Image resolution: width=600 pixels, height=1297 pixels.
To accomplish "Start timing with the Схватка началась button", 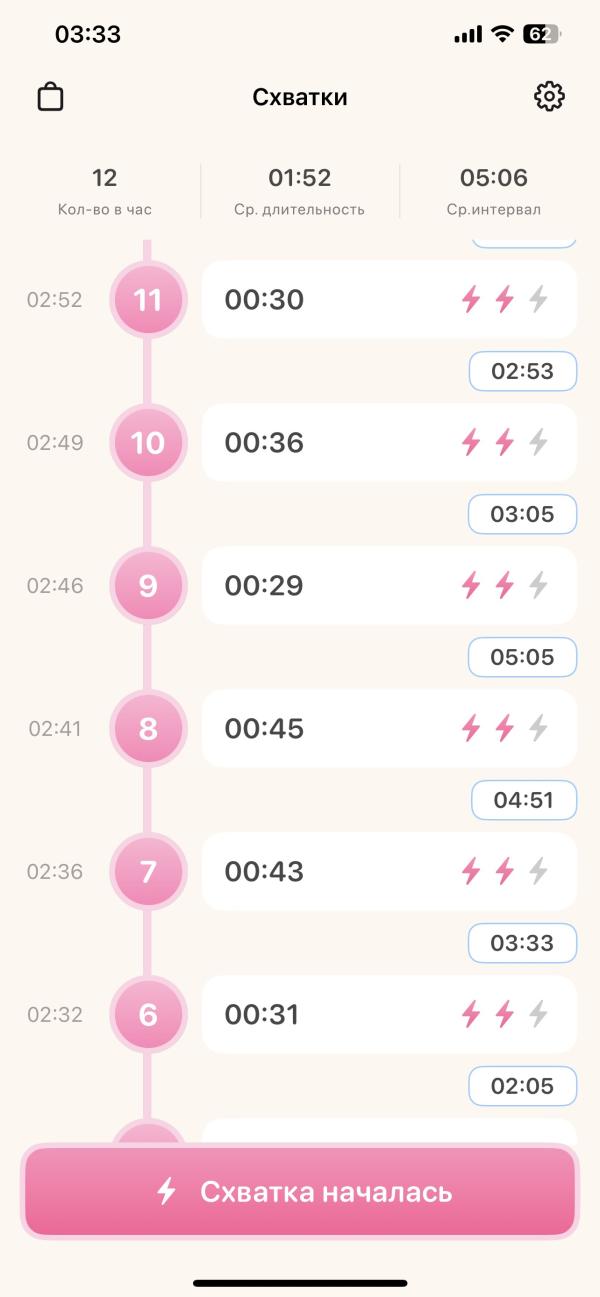I will click(300, 1191).
